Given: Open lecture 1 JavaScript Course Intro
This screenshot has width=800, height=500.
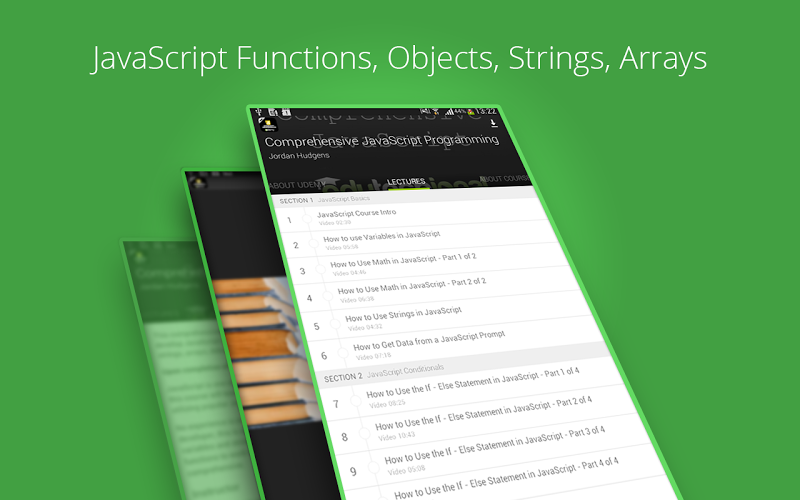Looking at the screenshot, I should 411,216.
